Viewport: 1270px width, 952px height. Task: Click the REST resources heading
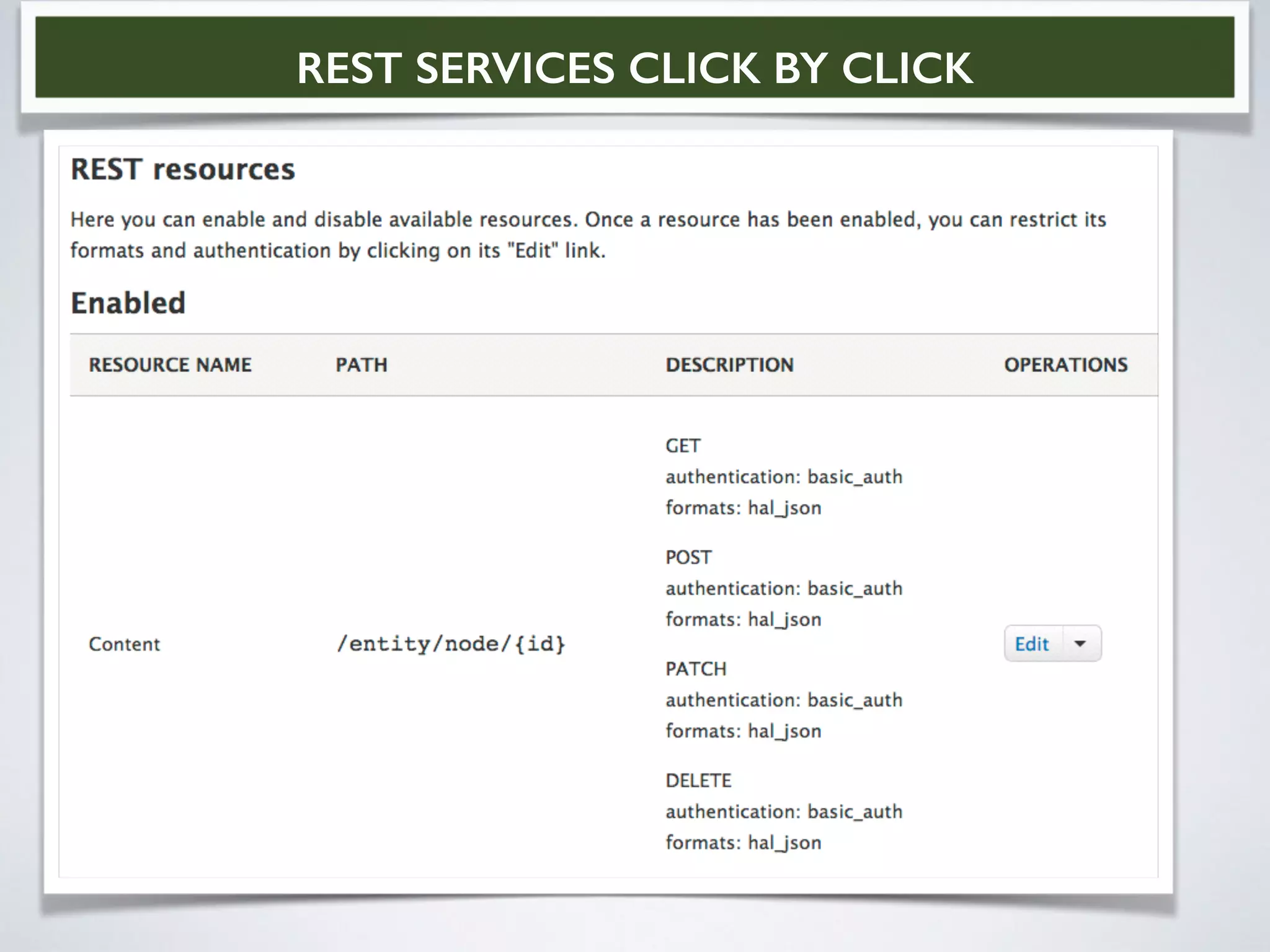point(183,169)
